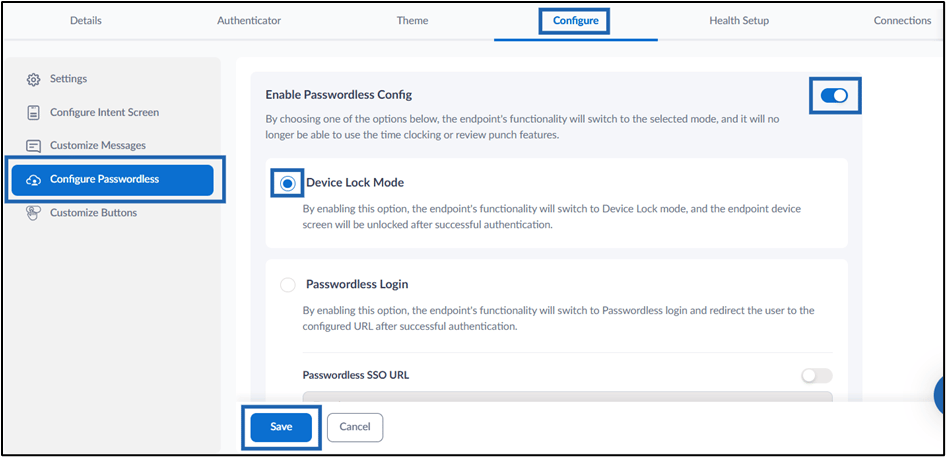Click the Customize Buttons hand icon

tap(34, 213)
